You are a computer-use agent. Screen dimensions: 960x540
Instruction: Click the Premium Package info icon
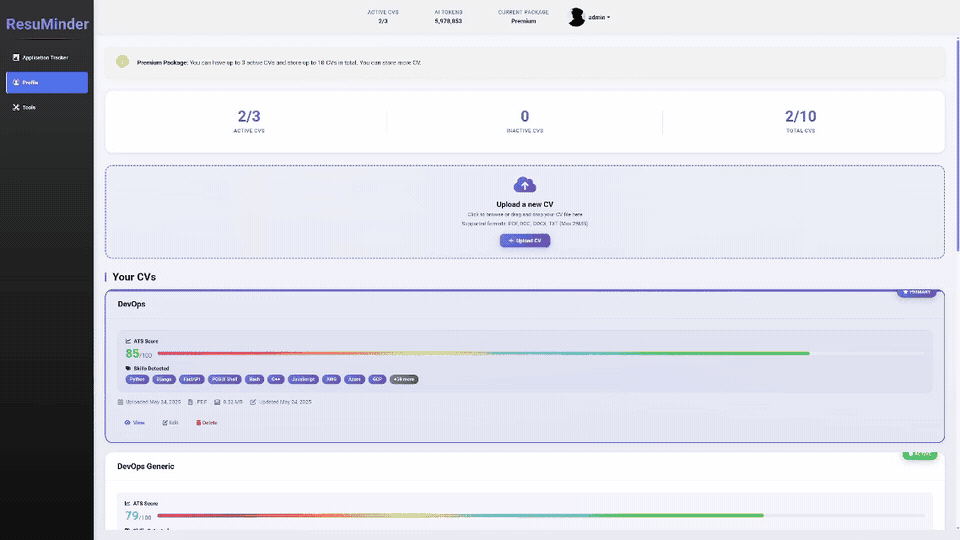tap(122, 62)
